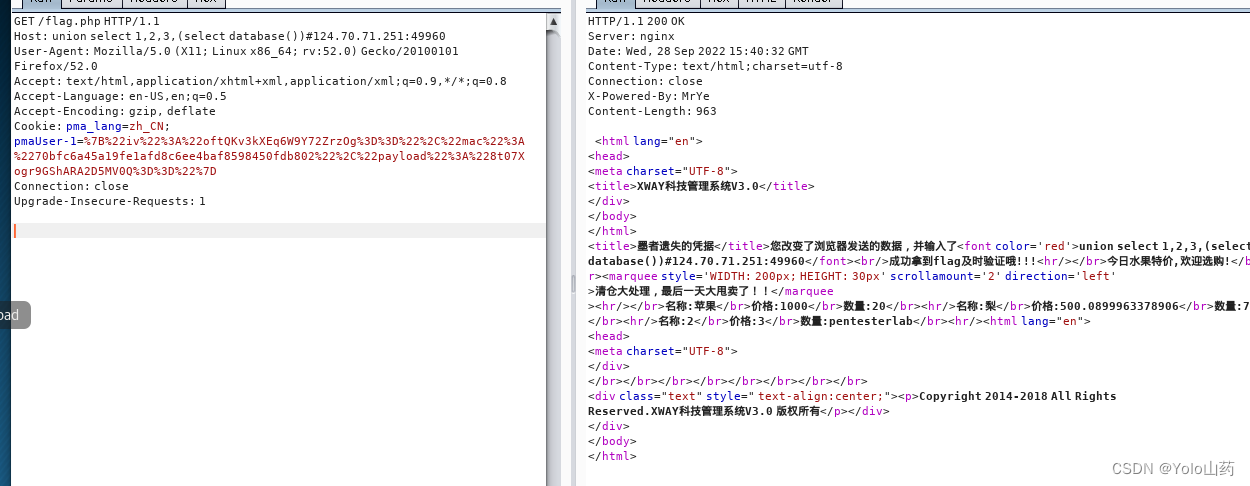Click the 'pmaUser-1=' cookie value line
The image size is (1250, 486).
point(269,141)
